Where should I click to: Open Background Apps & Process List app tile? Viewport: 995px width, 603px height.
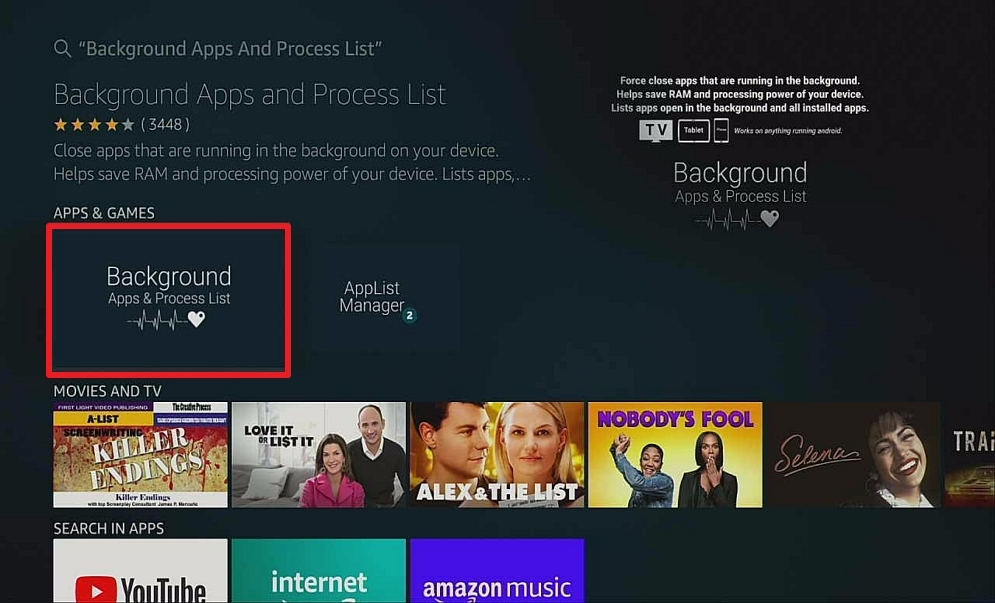point(169,300)
